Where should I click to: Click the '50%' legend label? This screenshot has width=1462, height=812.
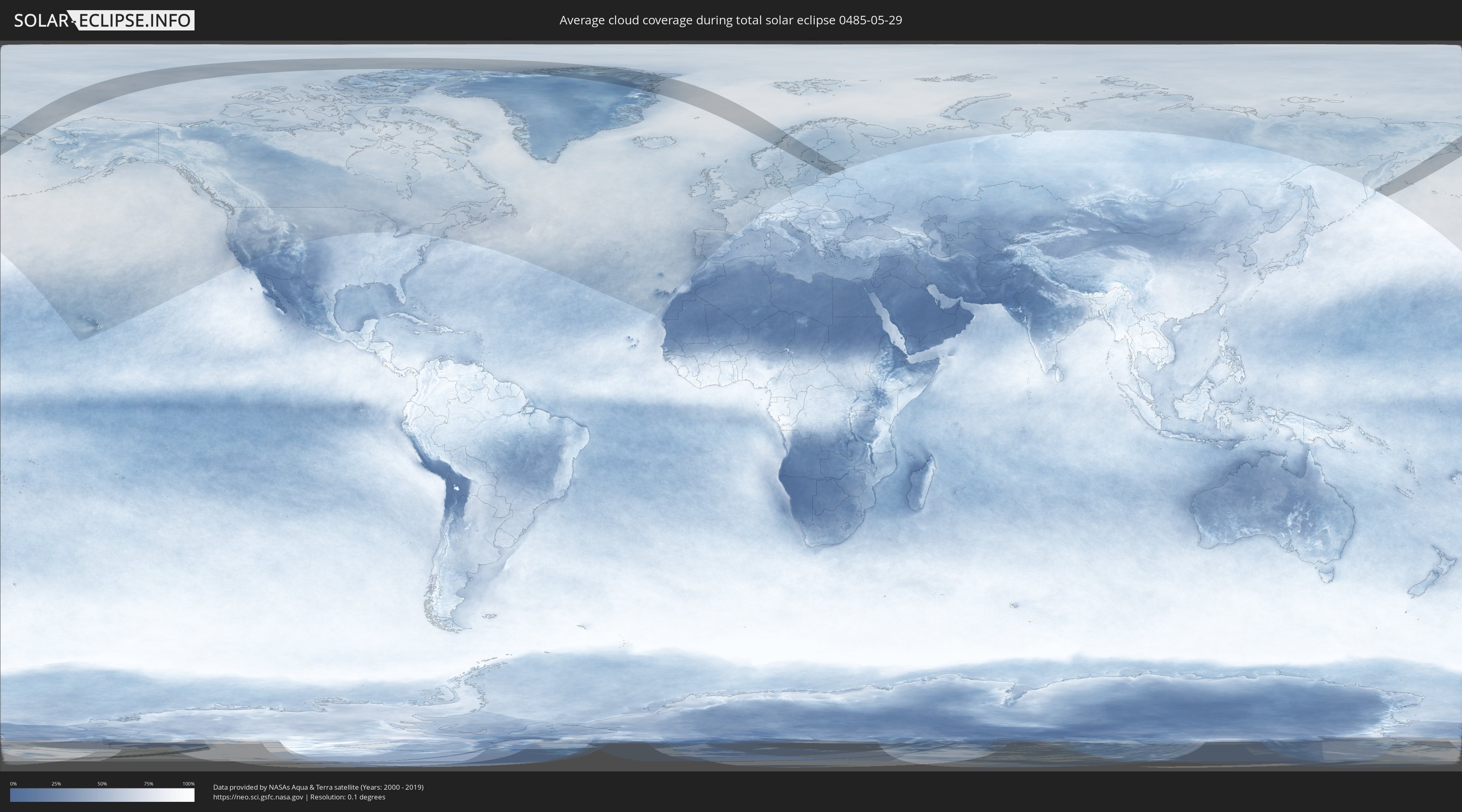102,784
